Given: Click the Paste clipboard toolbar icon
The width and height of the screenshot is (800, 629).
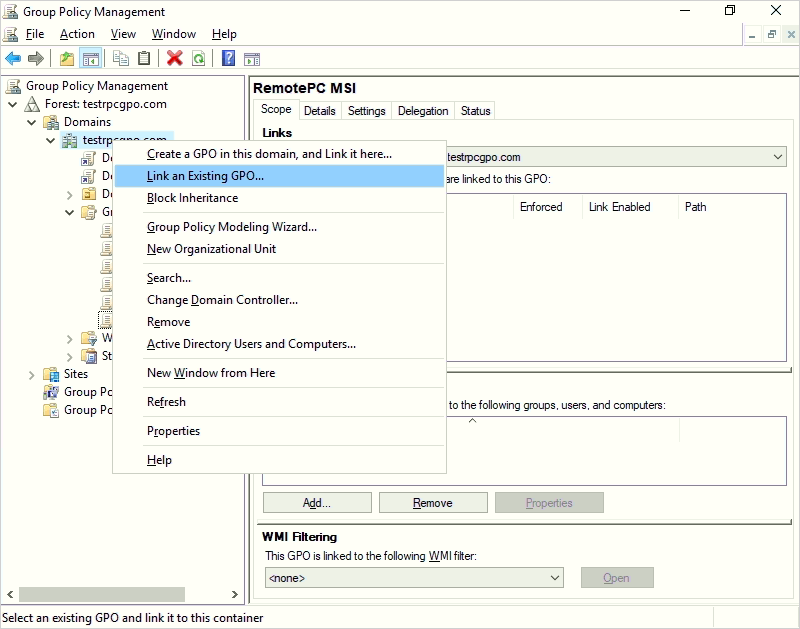Looking at the screenshot, I should (x=145, y=58).
